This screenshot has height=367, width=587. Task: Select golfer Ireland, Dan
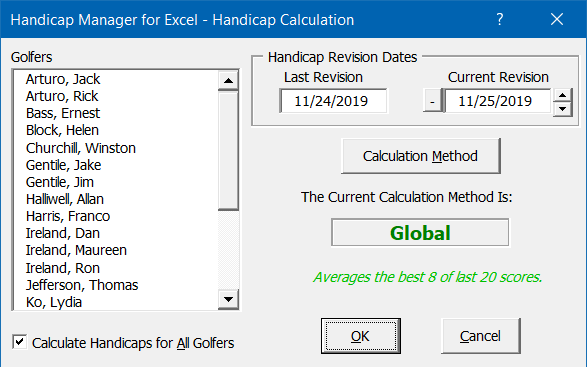click(x=116, y=233)
